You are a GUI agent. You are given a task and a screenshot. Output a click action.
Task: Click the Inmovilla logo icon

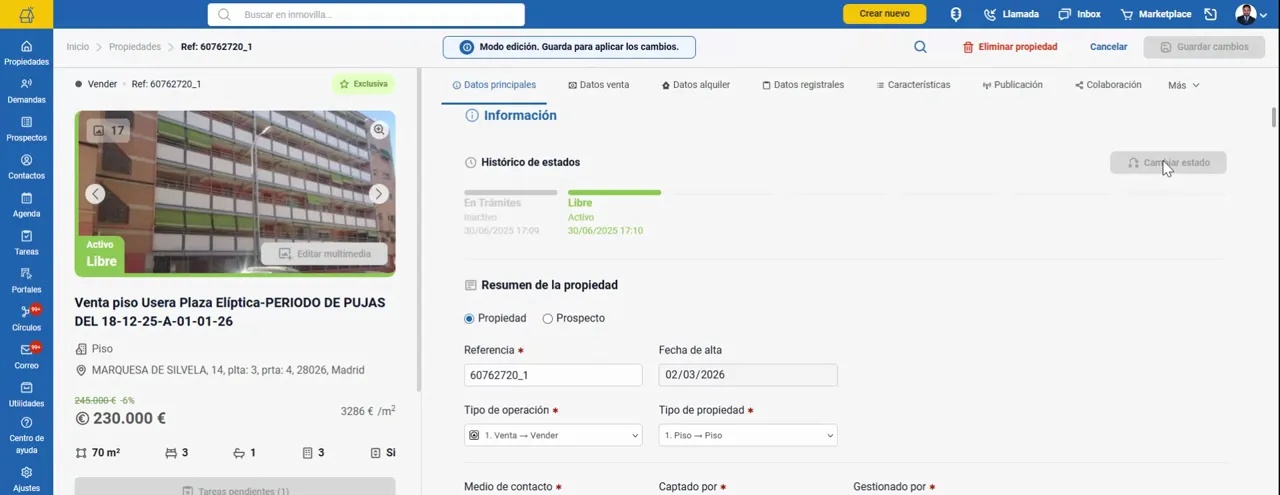[x=26, y=14]
